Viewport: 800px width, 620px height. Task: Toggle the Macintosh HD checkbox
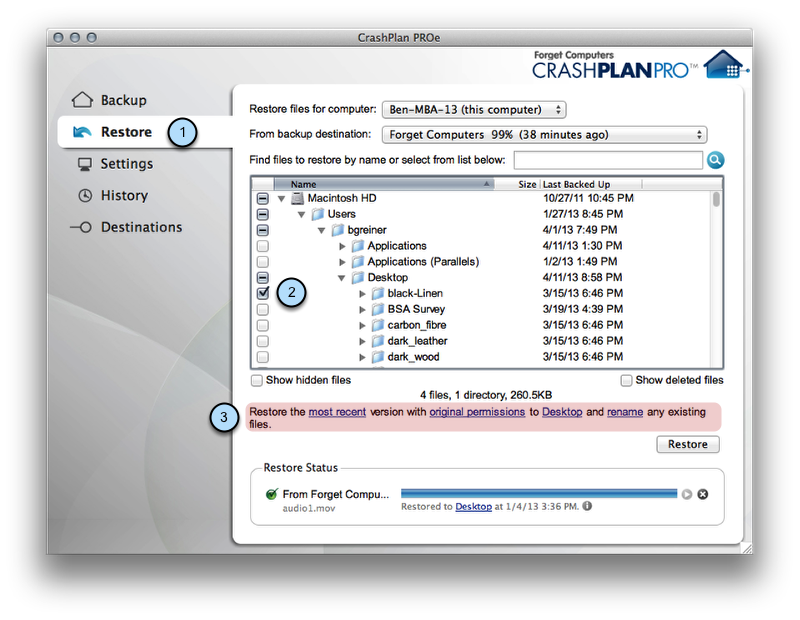pos(263,198)
